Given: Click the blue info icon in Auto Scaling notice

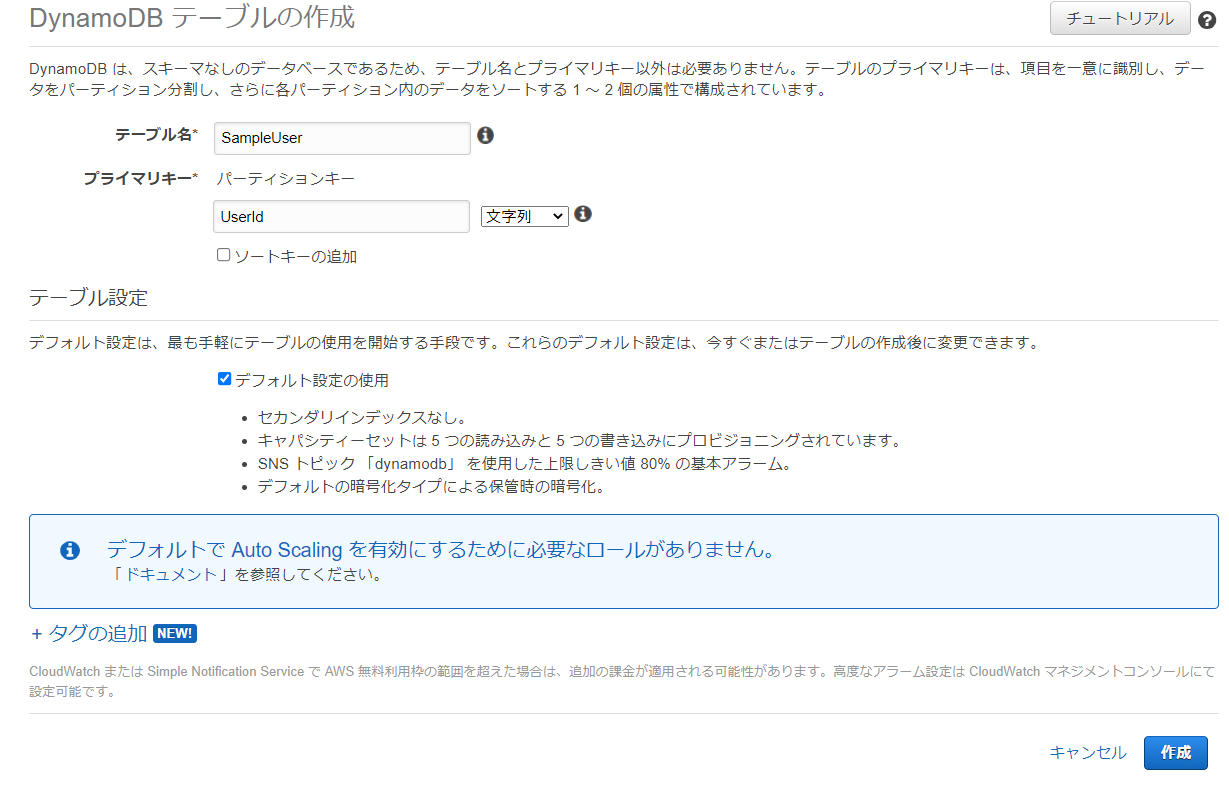Looking at the screenshot, I should (x=69, y=550).
